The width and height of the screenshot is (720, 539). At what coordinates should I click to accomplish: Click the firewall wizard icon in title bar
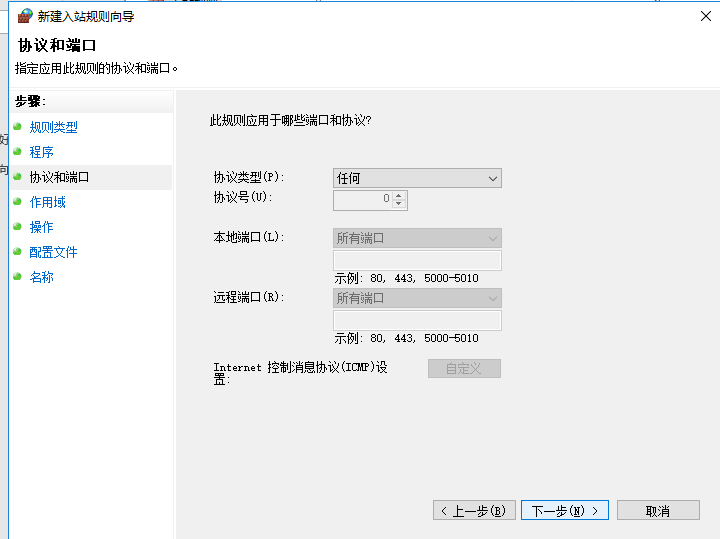coord(25,16)
